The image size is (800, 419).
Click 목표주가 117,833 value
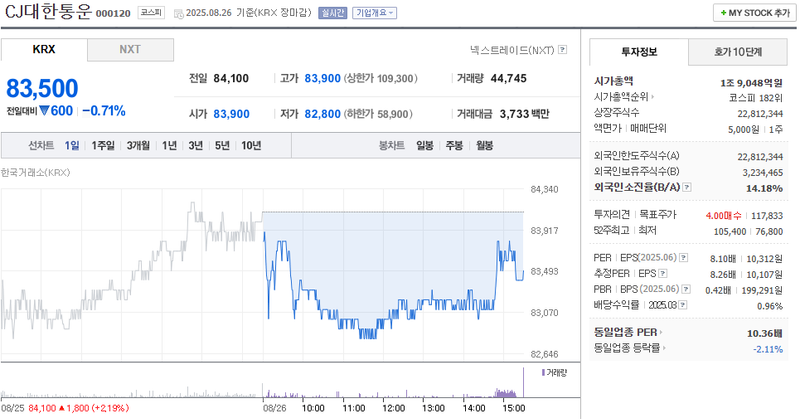(767, 216)
